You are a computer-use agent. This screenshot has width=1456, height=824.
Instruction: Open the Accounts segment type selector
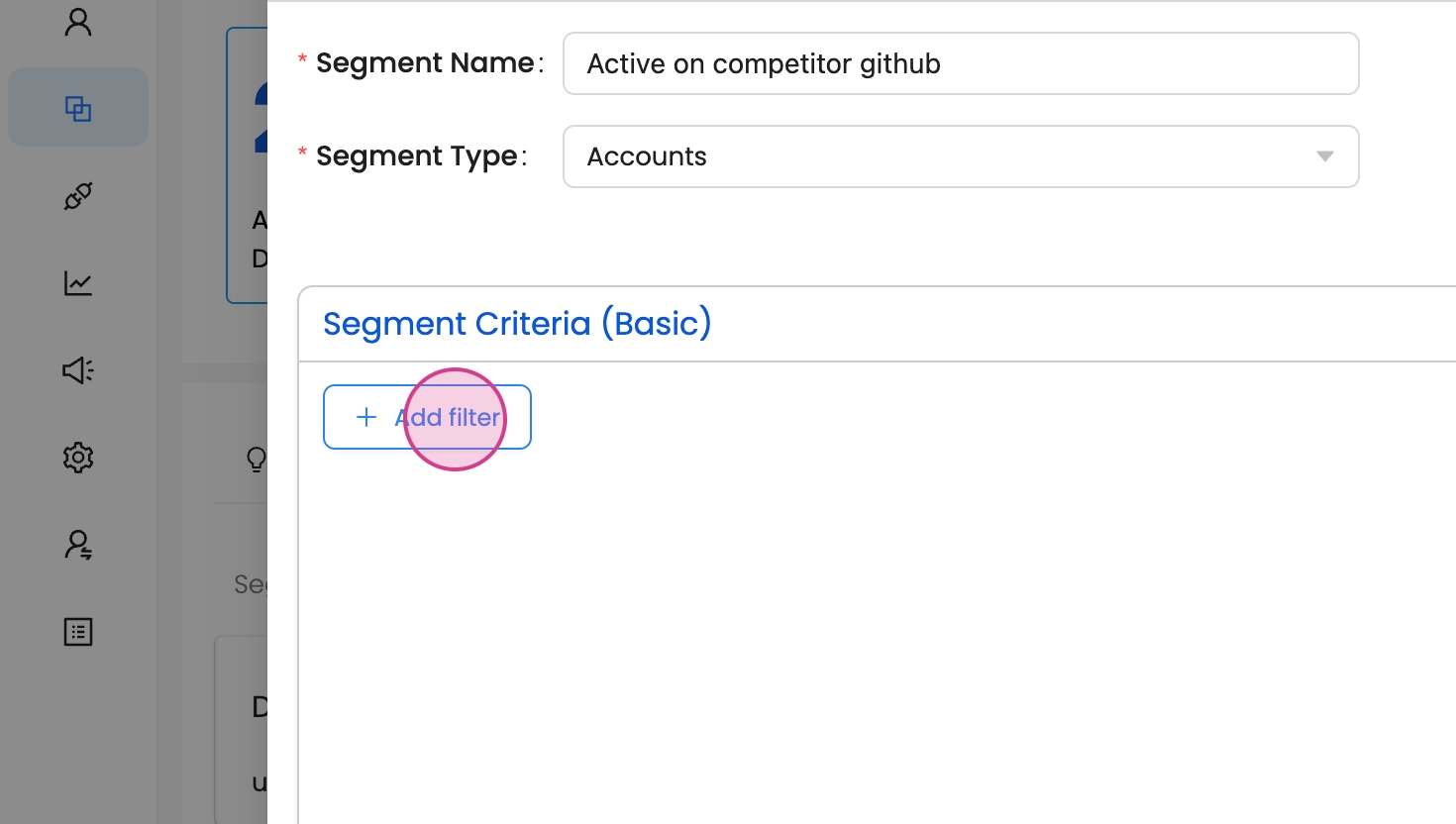(941, 156)
